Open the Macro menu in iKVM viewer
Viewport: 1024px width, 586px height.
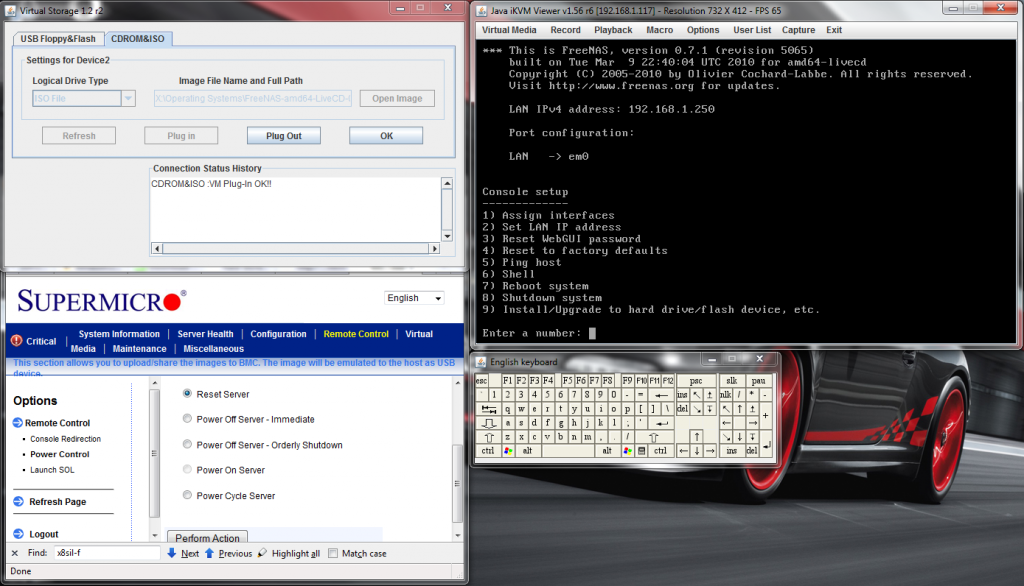coord(659,30)
